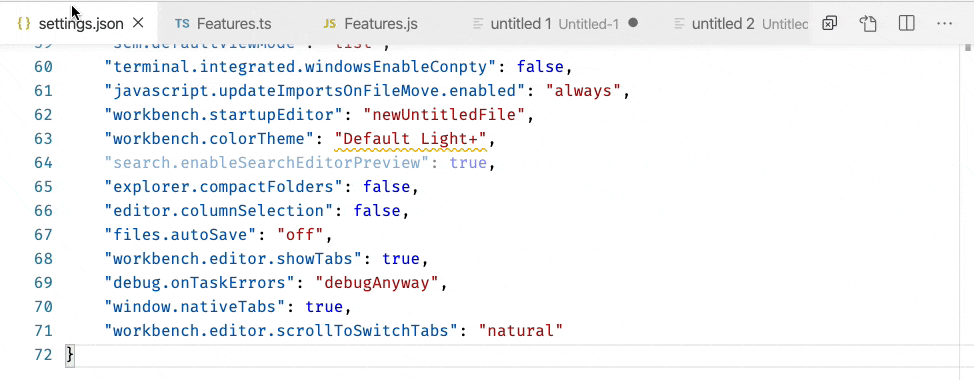Image resolution: width=974 pixels, height=380 pixels.
Task: Click the file icon on untitled 1 tab
Action: 478,24
